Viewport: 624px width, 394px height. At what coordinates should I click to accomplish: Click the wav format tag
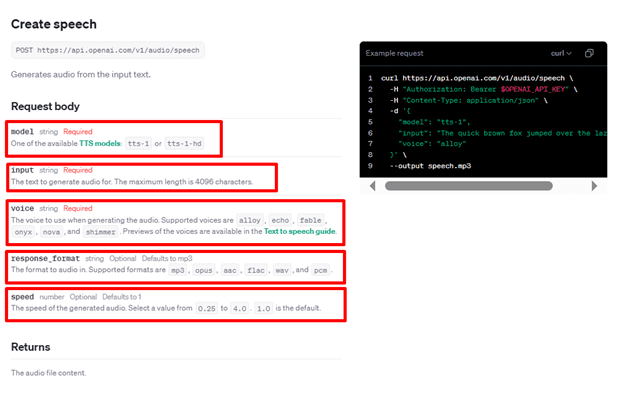point(282,270)
